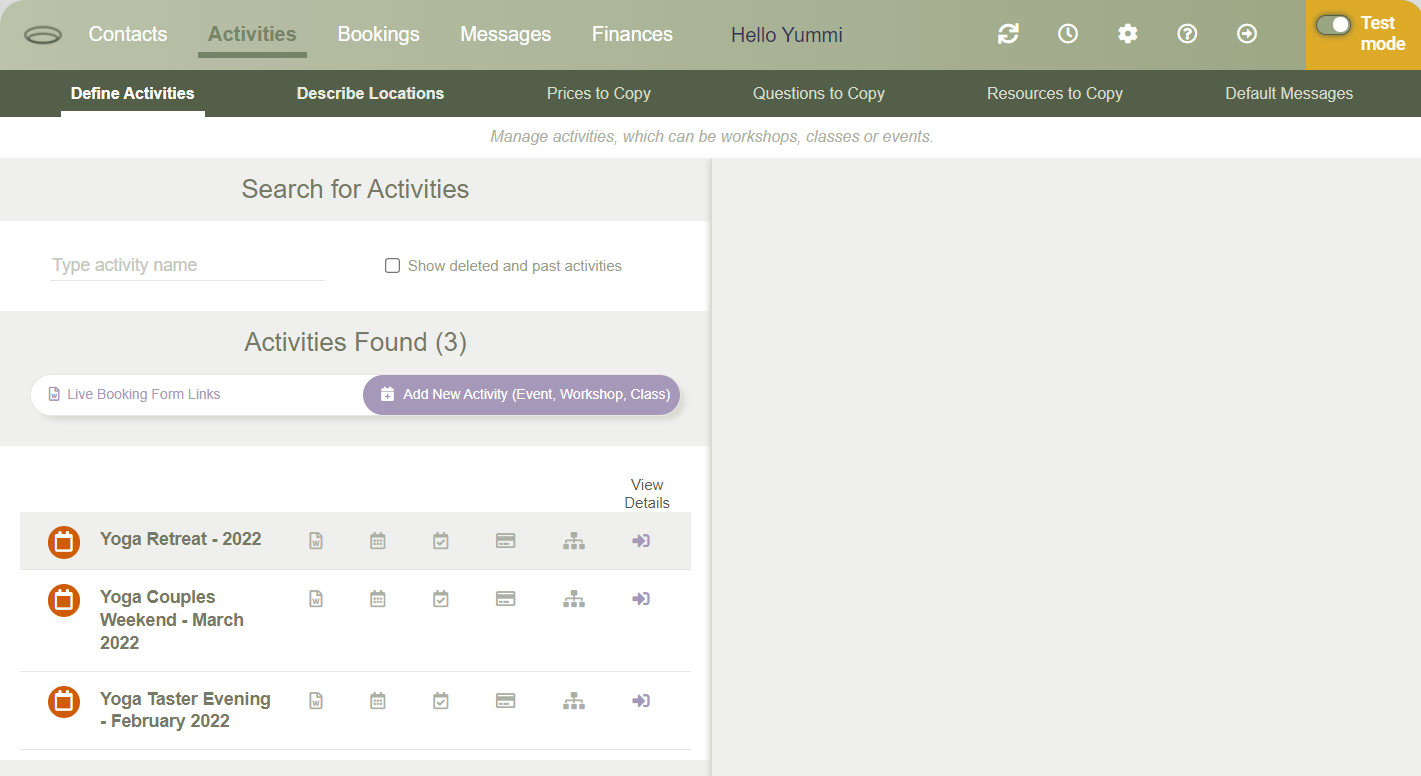
Task: Click the help question mark icon
Action: (x=1187, y=34)
